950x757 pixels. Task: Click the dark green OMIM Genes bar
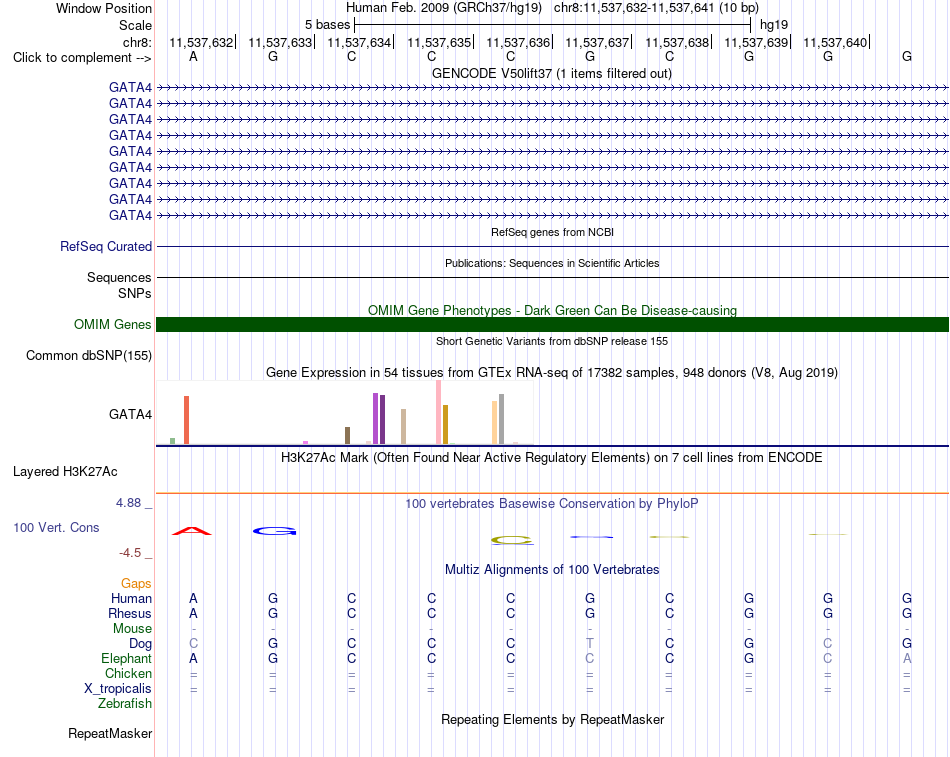pos(552,324)
